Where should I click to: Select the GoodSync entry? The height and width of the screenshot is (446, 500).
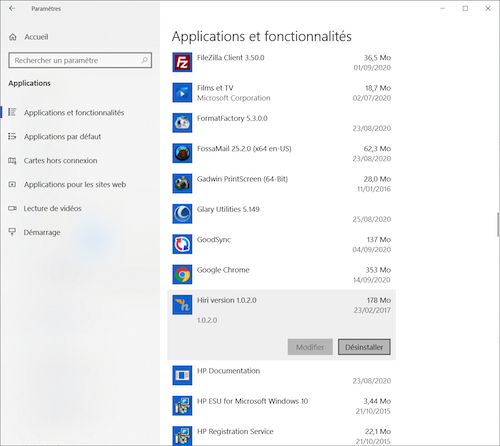pyautogui.click(x=281, y=244)
